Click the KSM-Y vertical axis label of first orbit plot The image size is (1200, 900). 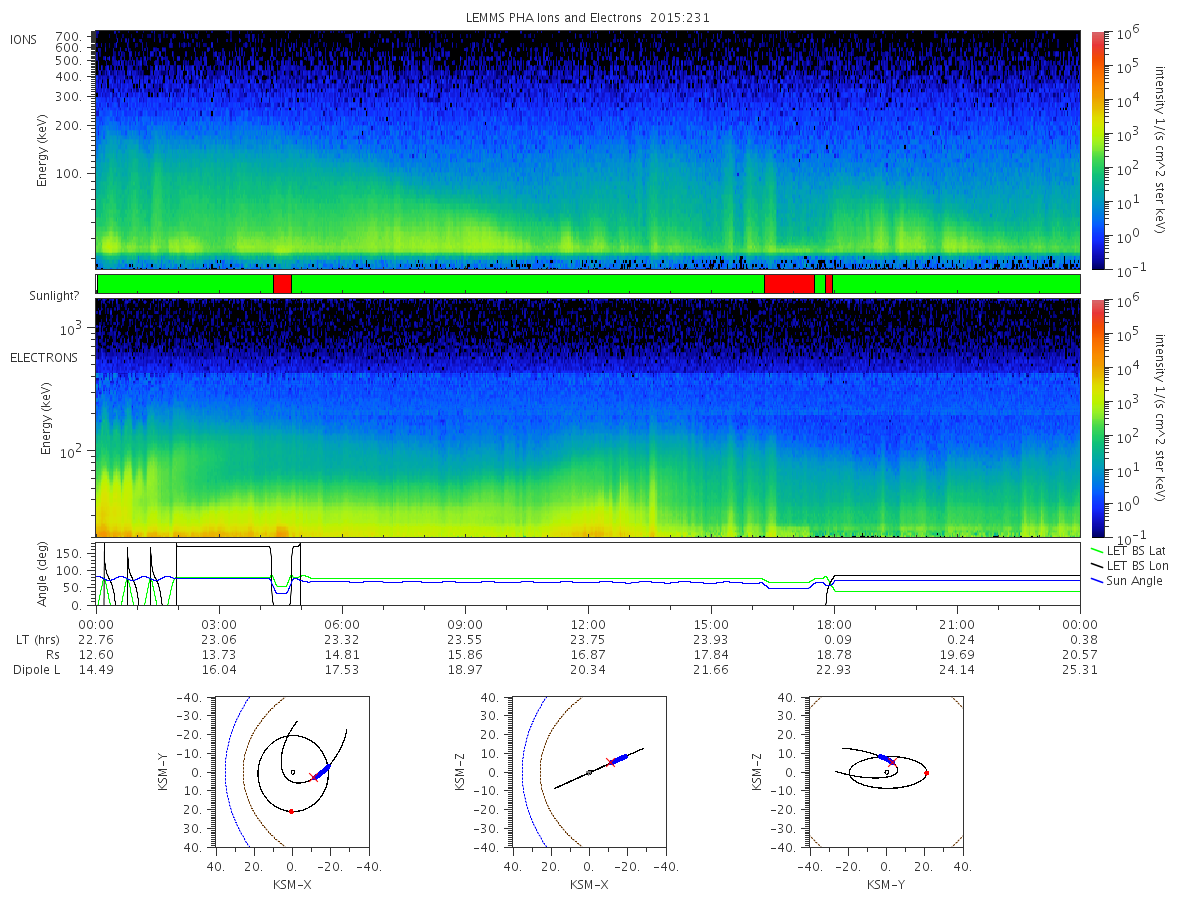[x=162, y=772]
